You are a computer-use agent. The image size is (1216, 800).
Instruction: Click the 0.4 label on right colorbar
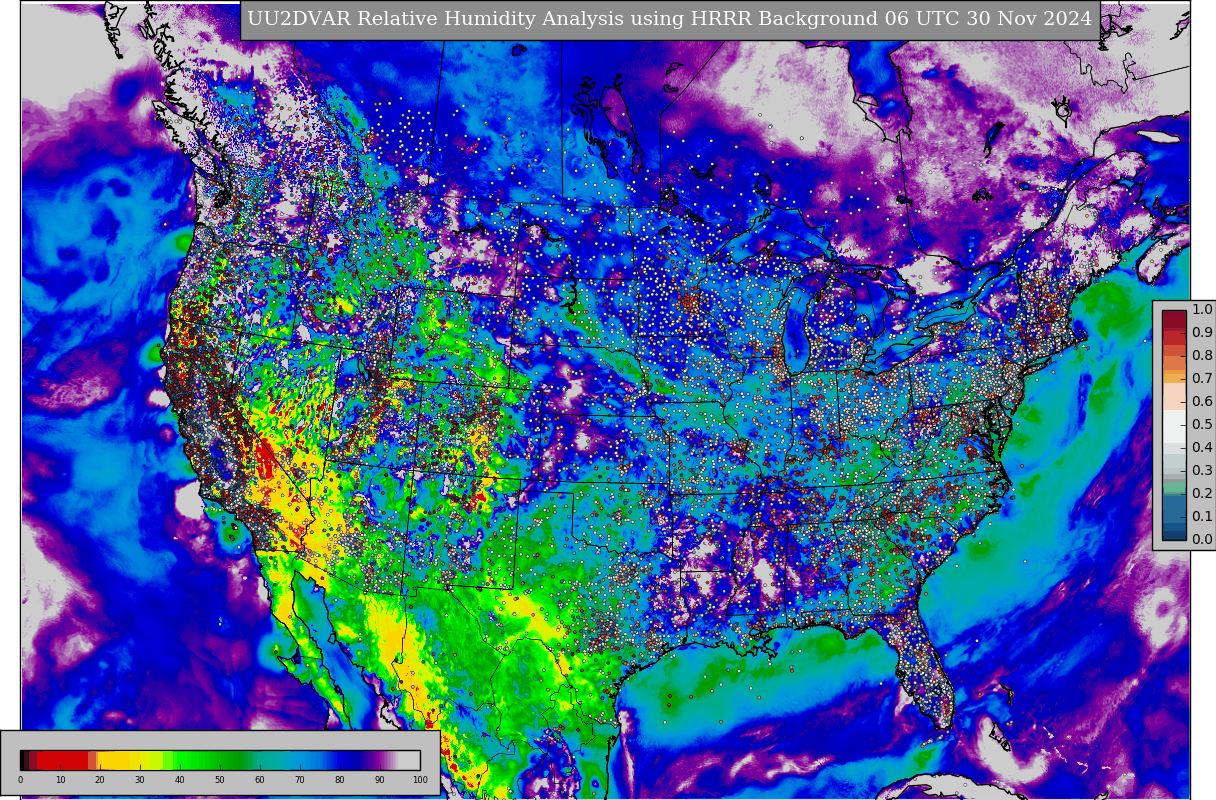(x=1202, y=447)
